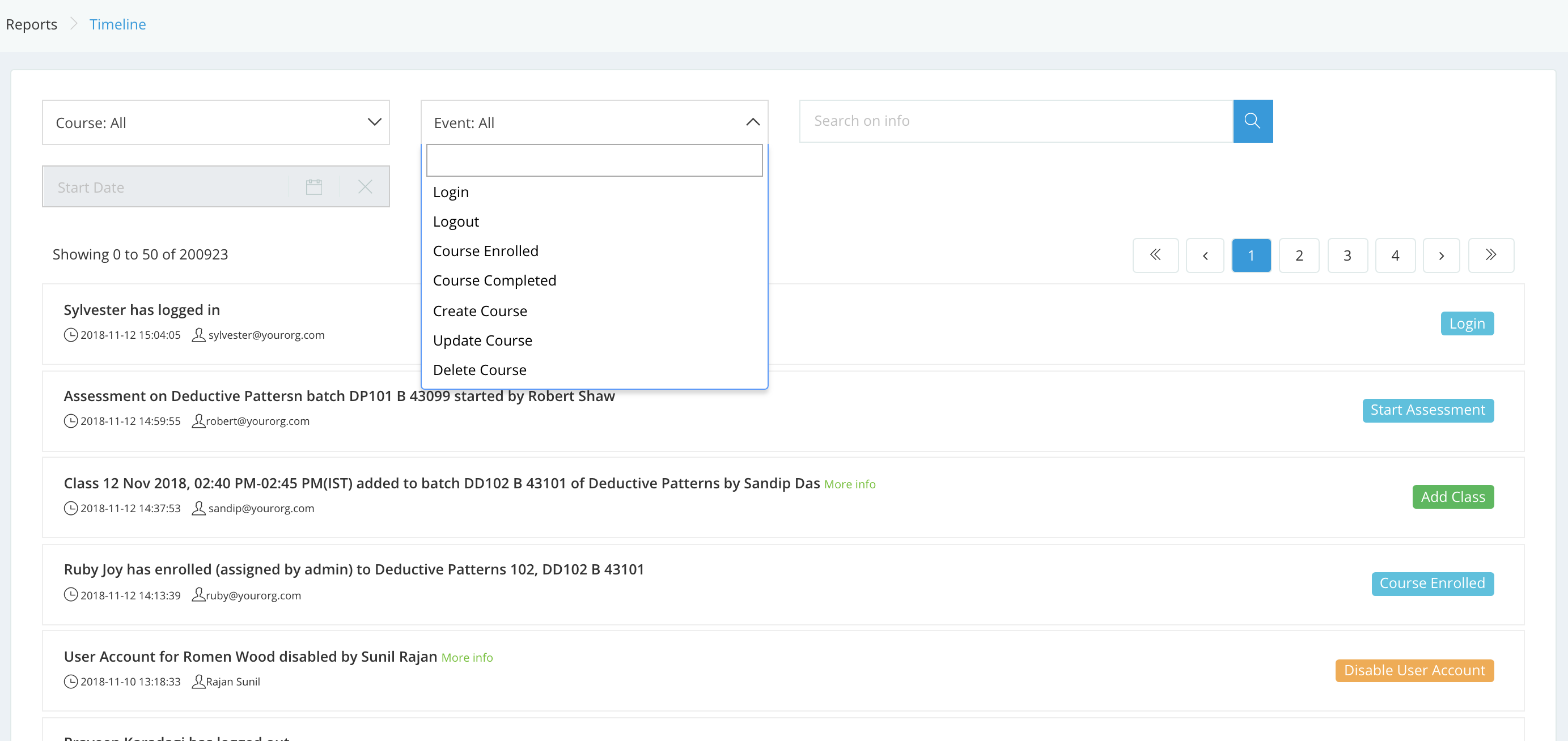Click 'Sylvester has logged in' entry title
Screen dimensions: 1568x741
142,310
